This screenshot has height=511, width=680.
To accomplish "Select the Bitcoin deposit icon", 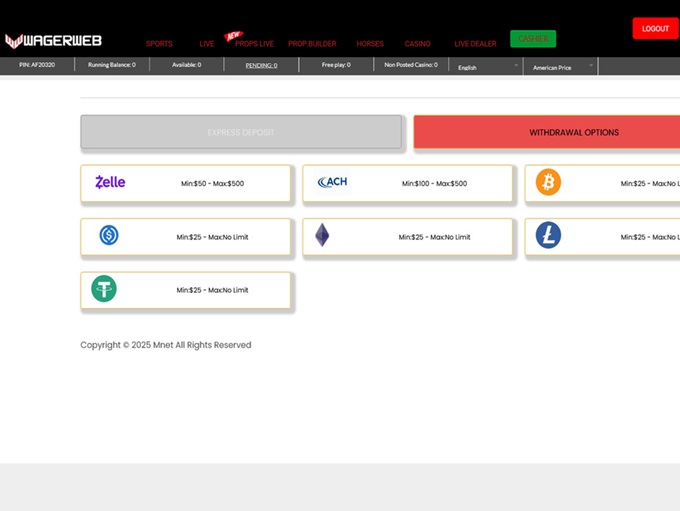I will click(x=548, y=182).
